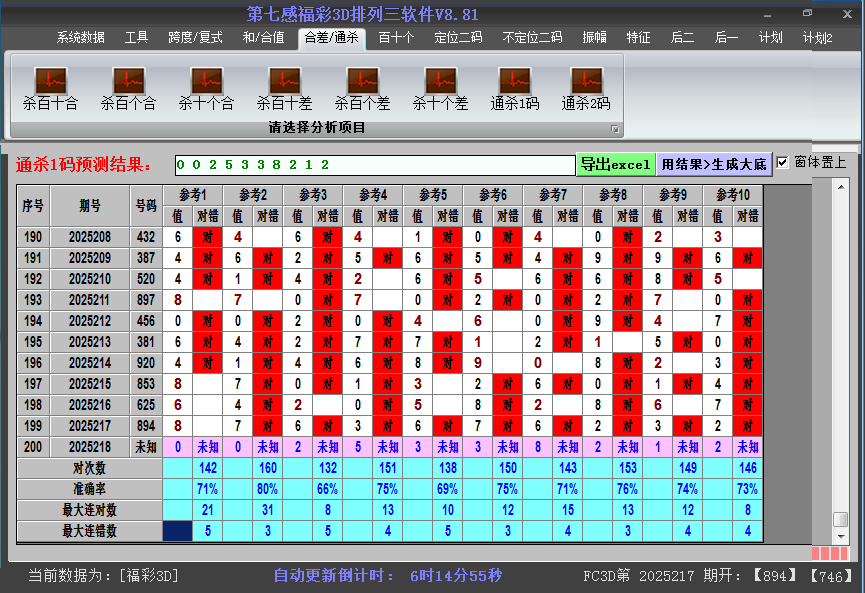Click the table scrollbar up arrow

pos(841,187)
